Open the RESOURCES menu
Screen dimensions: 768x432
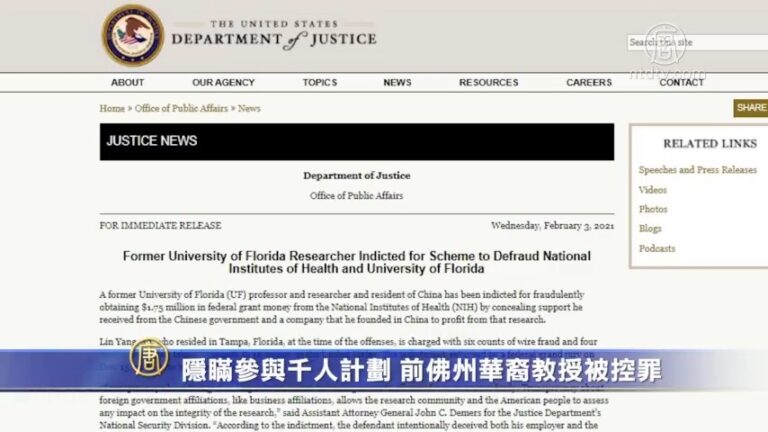[x=488, y=82]
